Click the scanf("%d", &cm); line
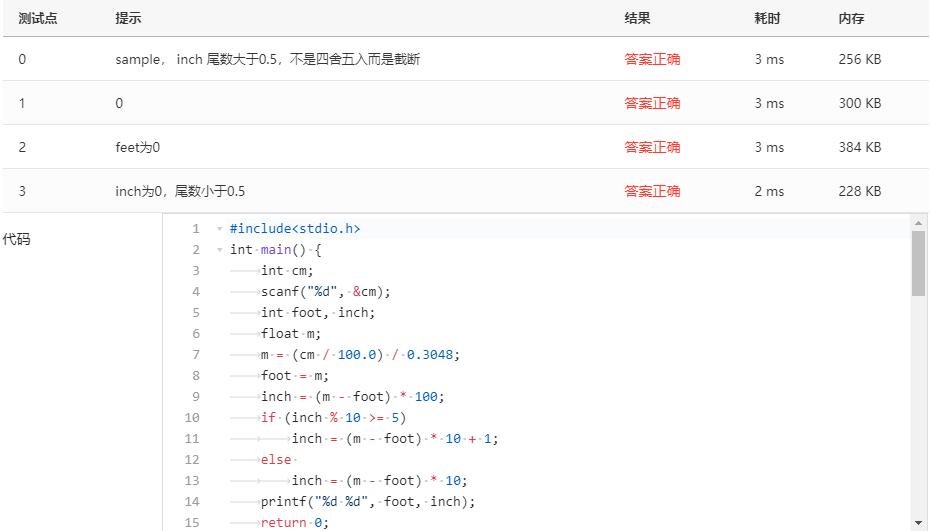The height and width of the screenshot is (531, 930). (x=326, y=292)
